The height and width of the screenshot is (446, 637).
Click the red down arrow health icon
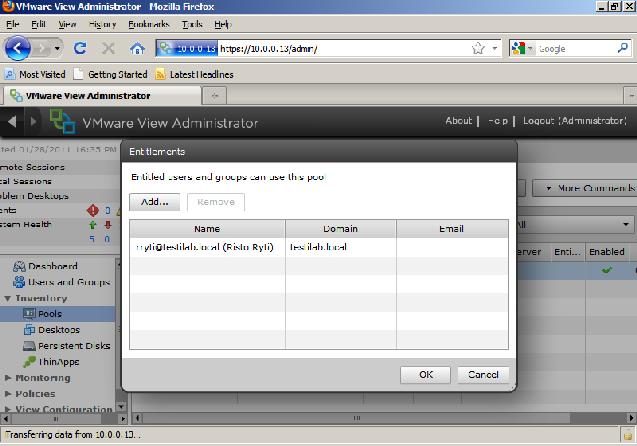point(108,225)
